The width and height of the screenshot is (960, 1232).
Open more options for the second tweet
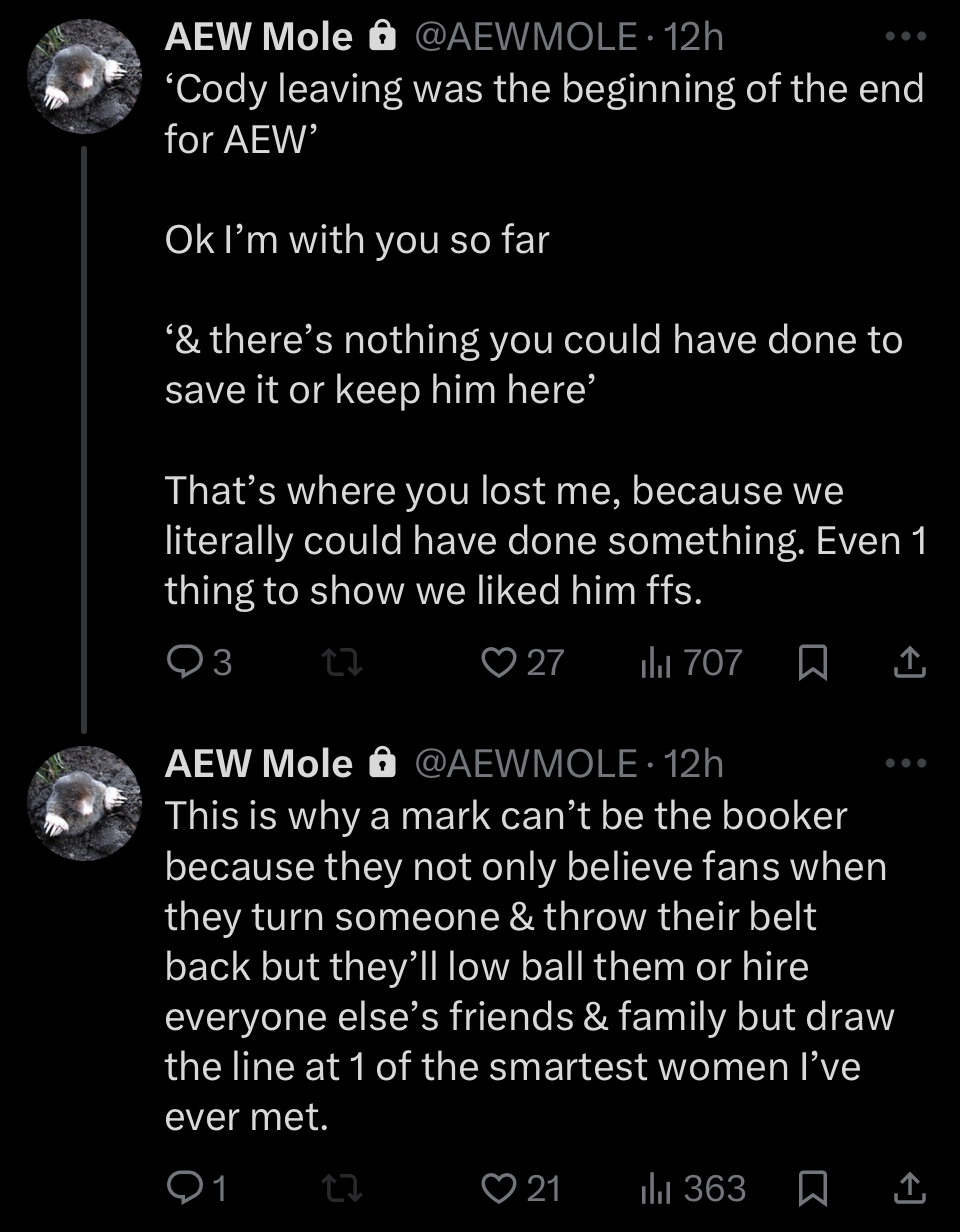pos(907,763)
